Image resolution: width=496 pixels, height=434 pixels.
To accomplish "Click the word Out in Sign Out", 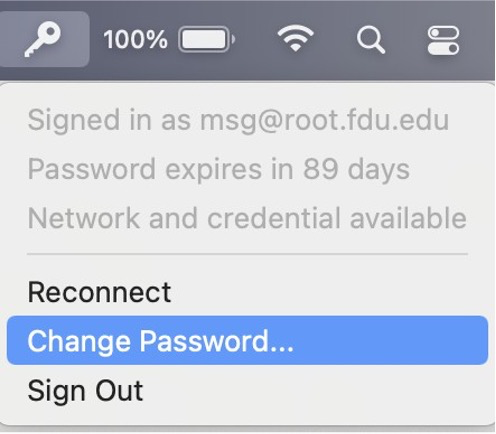I will [x=119, y=390].
